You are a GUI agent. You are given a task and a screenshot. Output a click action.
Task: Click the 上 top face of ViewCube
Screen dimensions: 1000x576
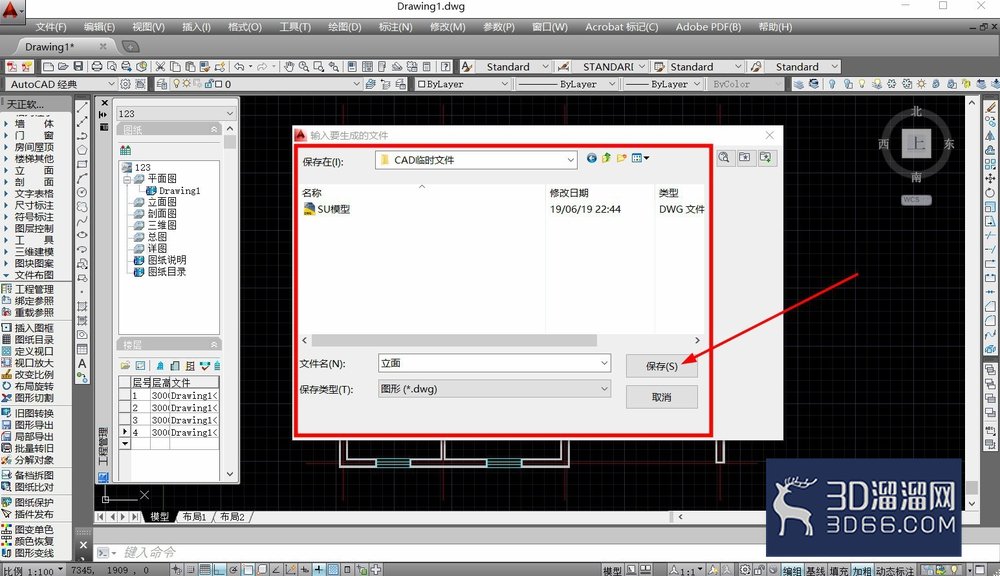pyautogui.click(x=916, y=143)
